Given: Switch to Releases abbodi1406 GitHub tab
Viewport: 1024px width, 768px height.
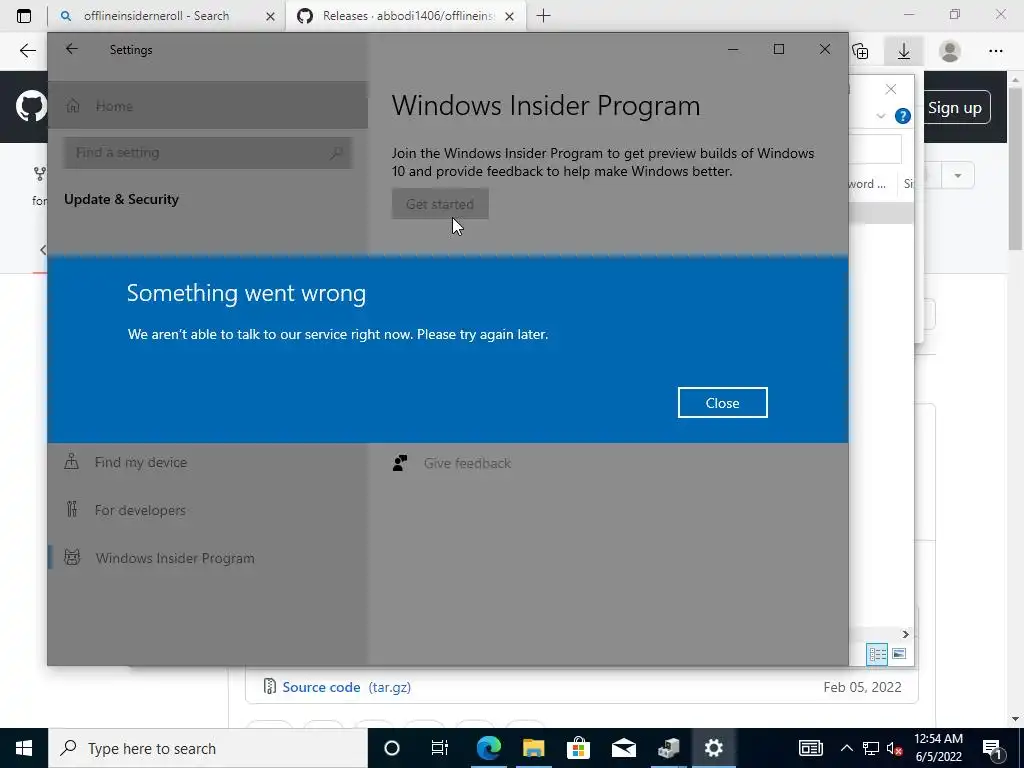Looking at the screenshot, I should (x=405, y=16).
